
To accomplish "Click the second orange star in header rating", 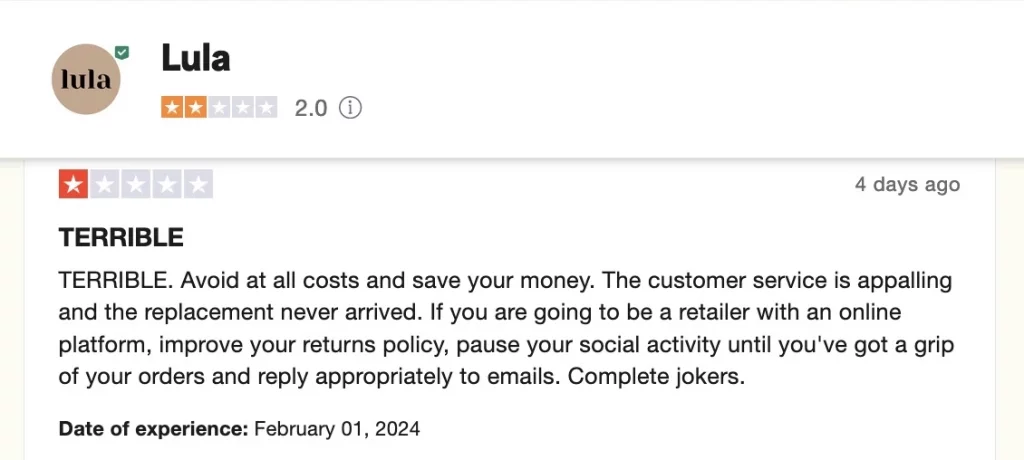I will coord(195,108).
